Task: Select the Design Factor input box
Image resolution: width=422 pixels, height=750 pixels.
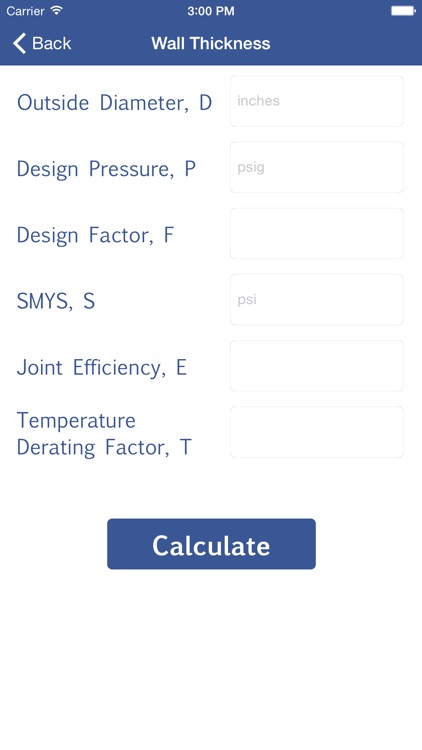Action: [317, 233]
